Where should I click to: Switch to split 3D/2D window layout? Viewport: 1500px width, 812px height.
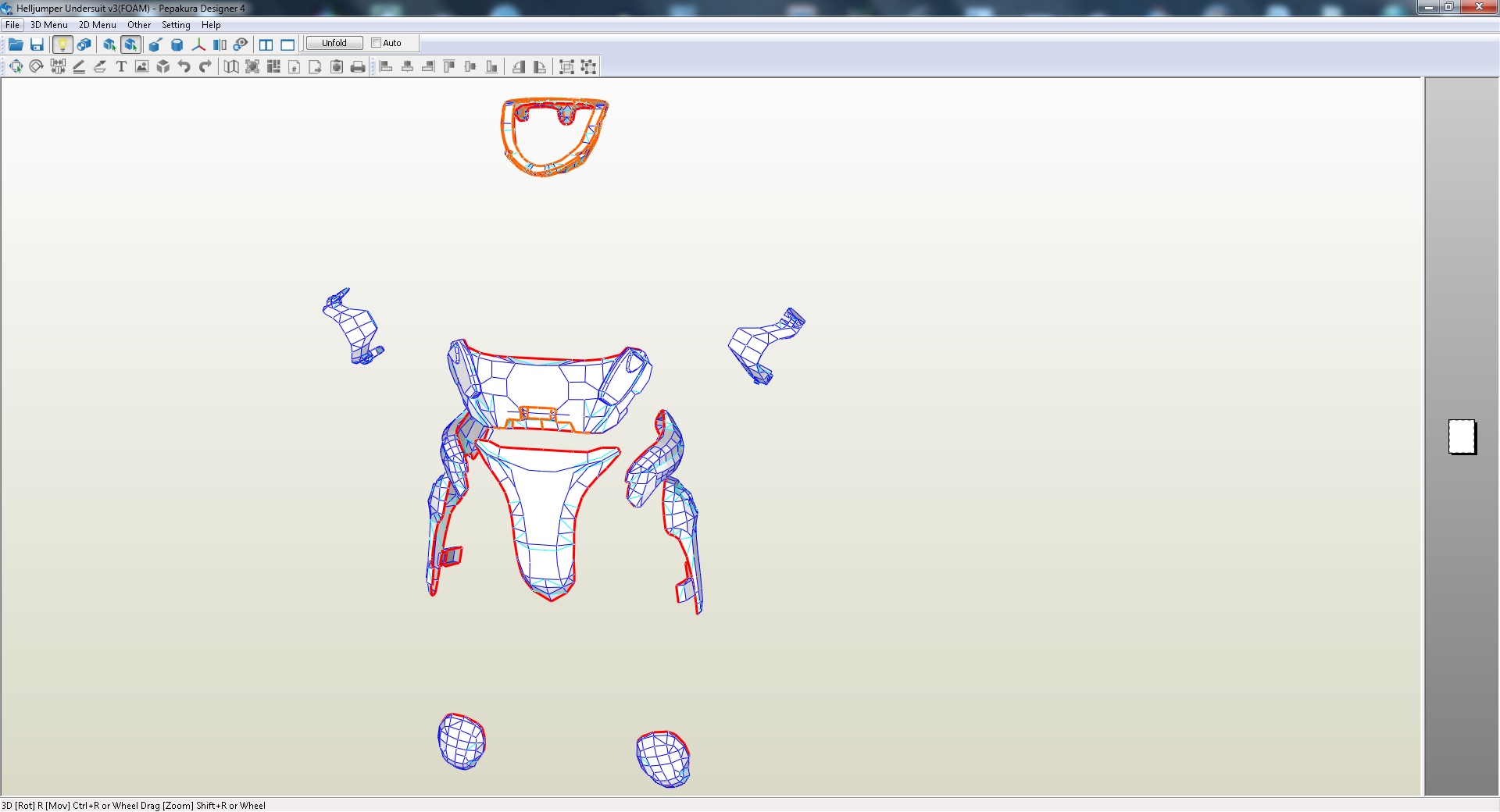[x=266, y=45]
